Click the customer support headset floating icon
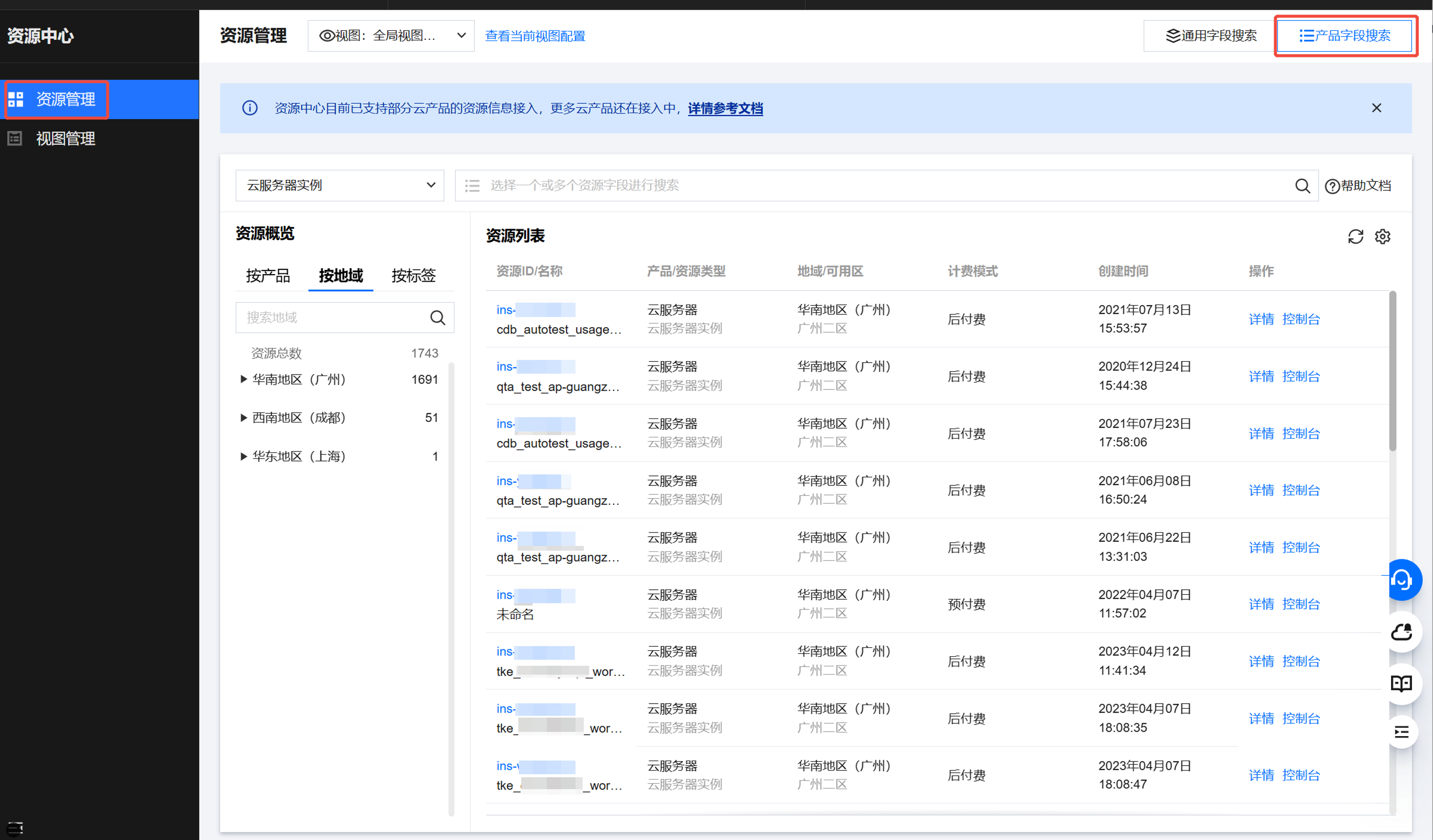The width and height of the screenshot is (1433, 840). (1402, 580)
